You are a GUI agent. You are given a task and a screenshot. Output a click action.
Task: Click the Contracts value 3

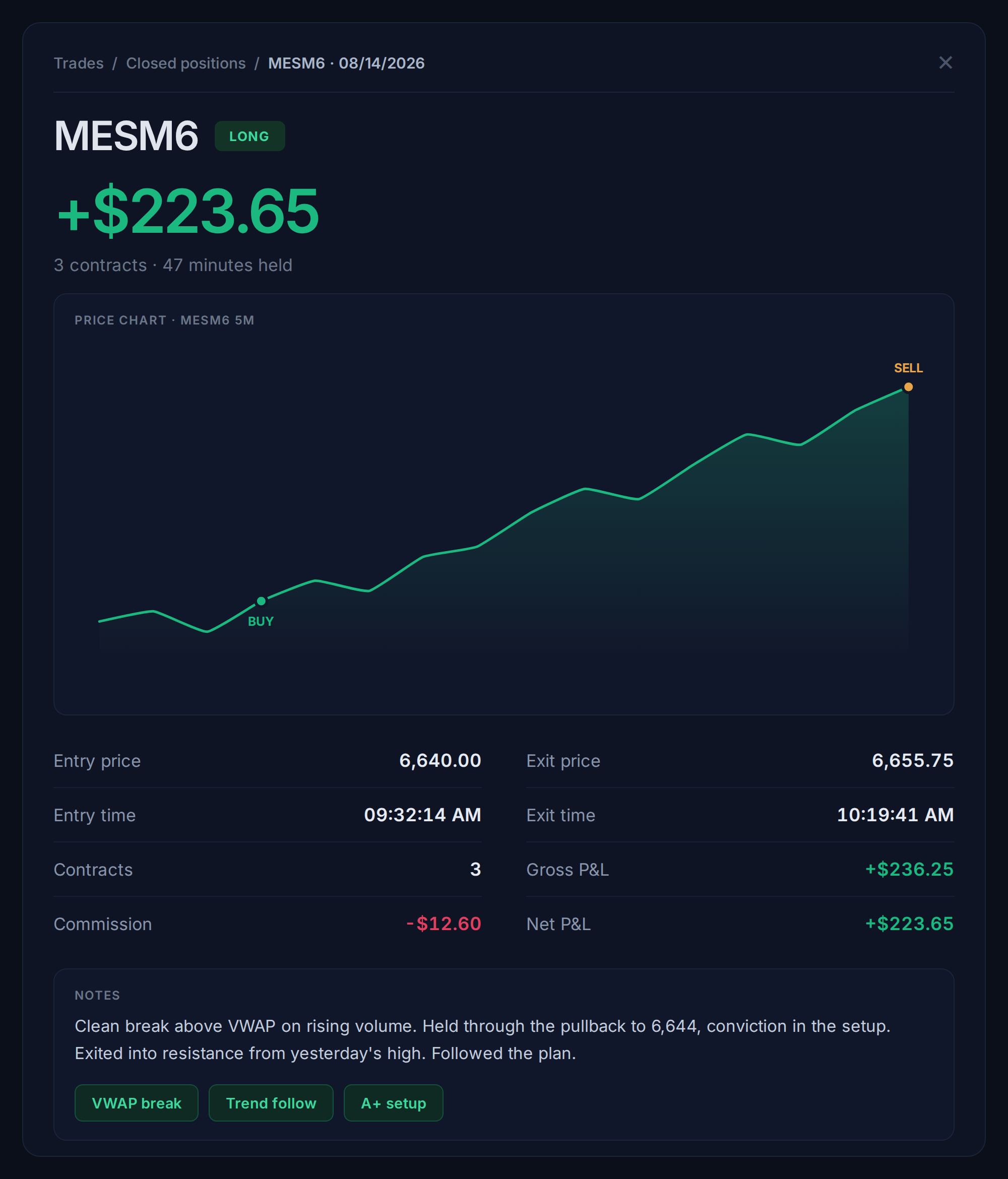(x=476, y=869)
